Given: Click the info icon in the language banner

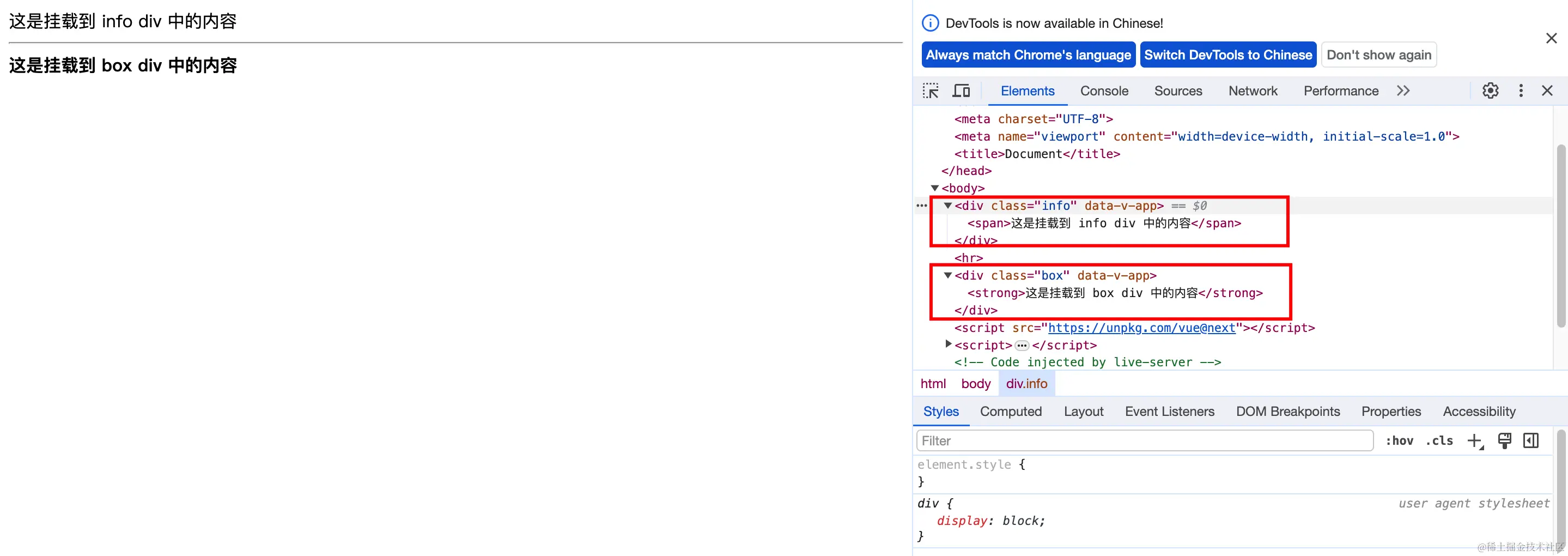Looking at the screenshot, I should [930, 23].
